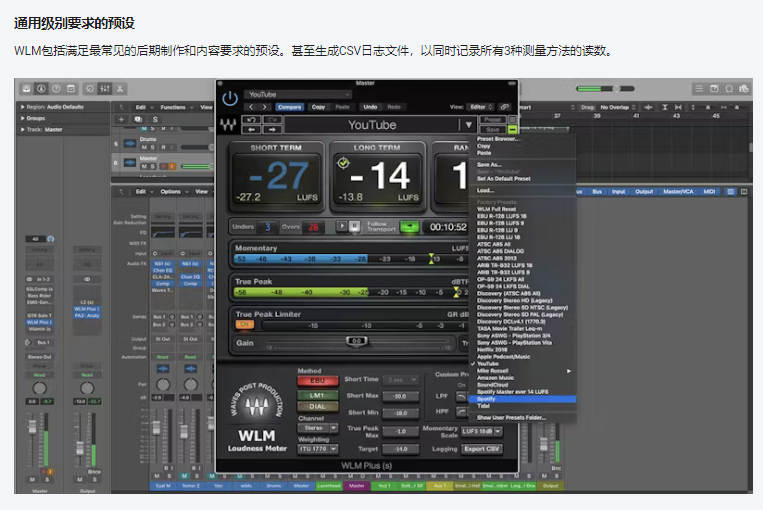
Task: Select the DIAL method button
Action: pos(317,406)
